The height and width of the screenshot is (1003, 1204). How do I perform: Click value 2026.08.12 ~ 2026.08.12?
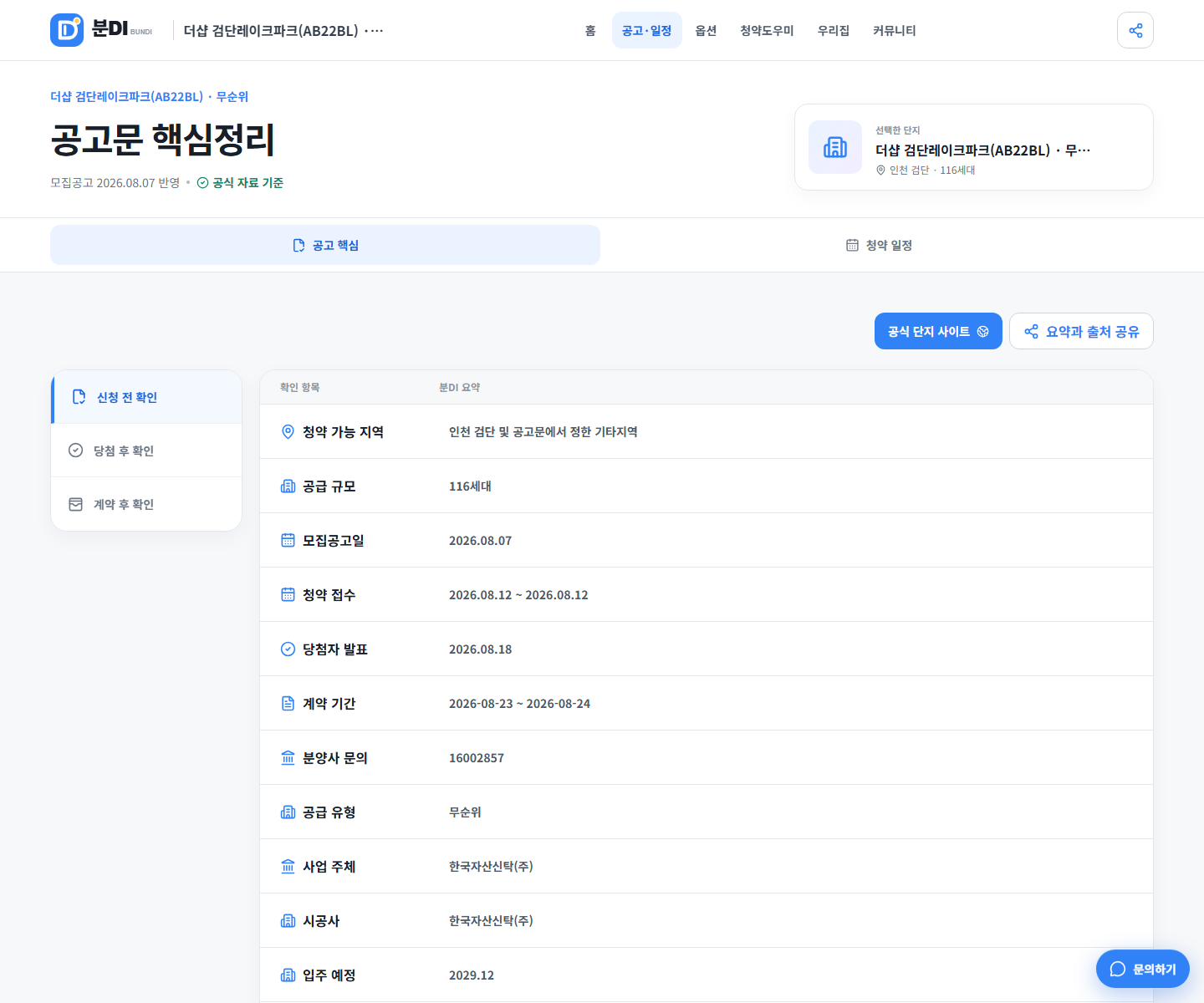518,594
